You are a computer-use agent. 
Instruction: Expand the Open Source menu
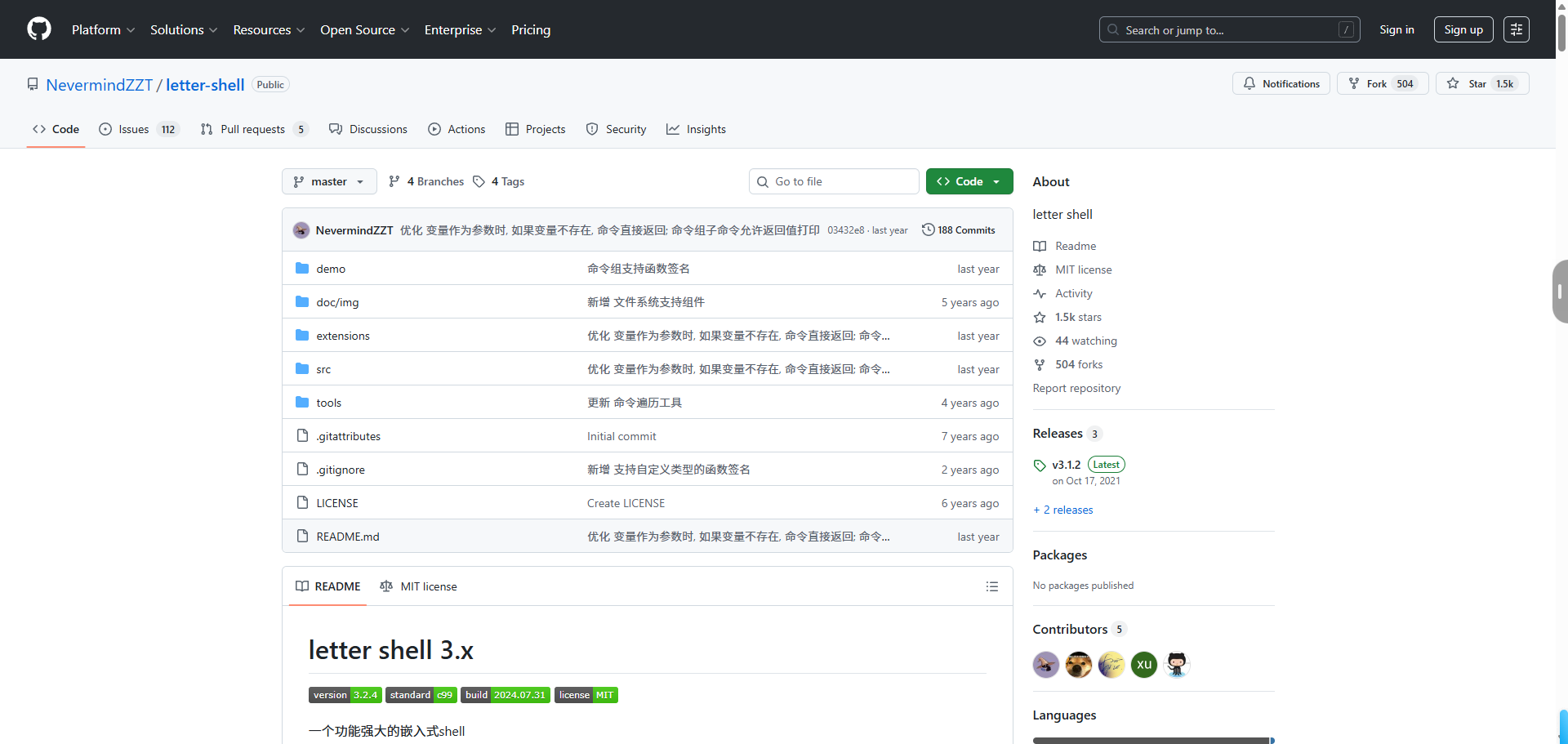(364, 29)
